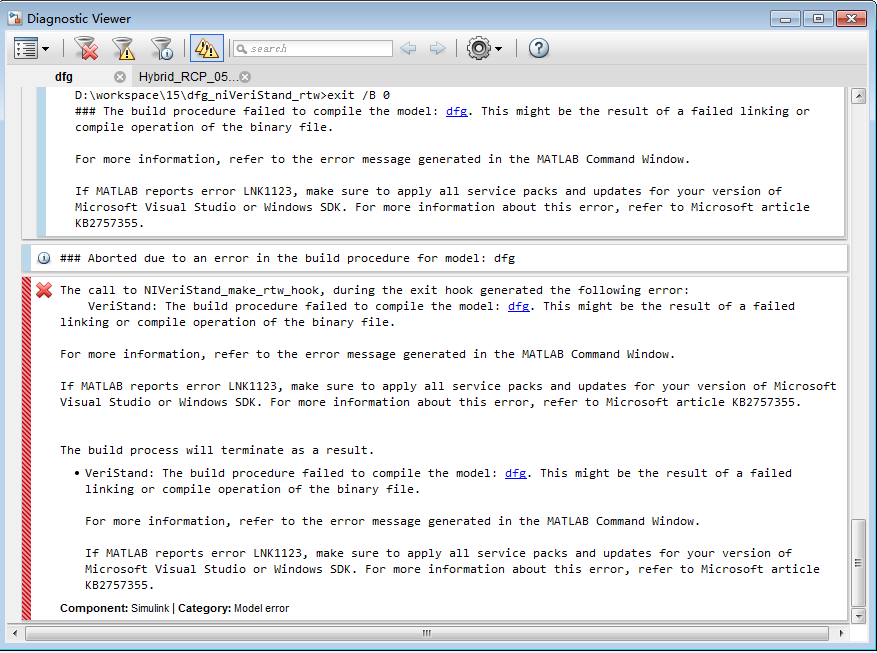Click the vertical scrollbar down arrow

(x=859, y=617)
